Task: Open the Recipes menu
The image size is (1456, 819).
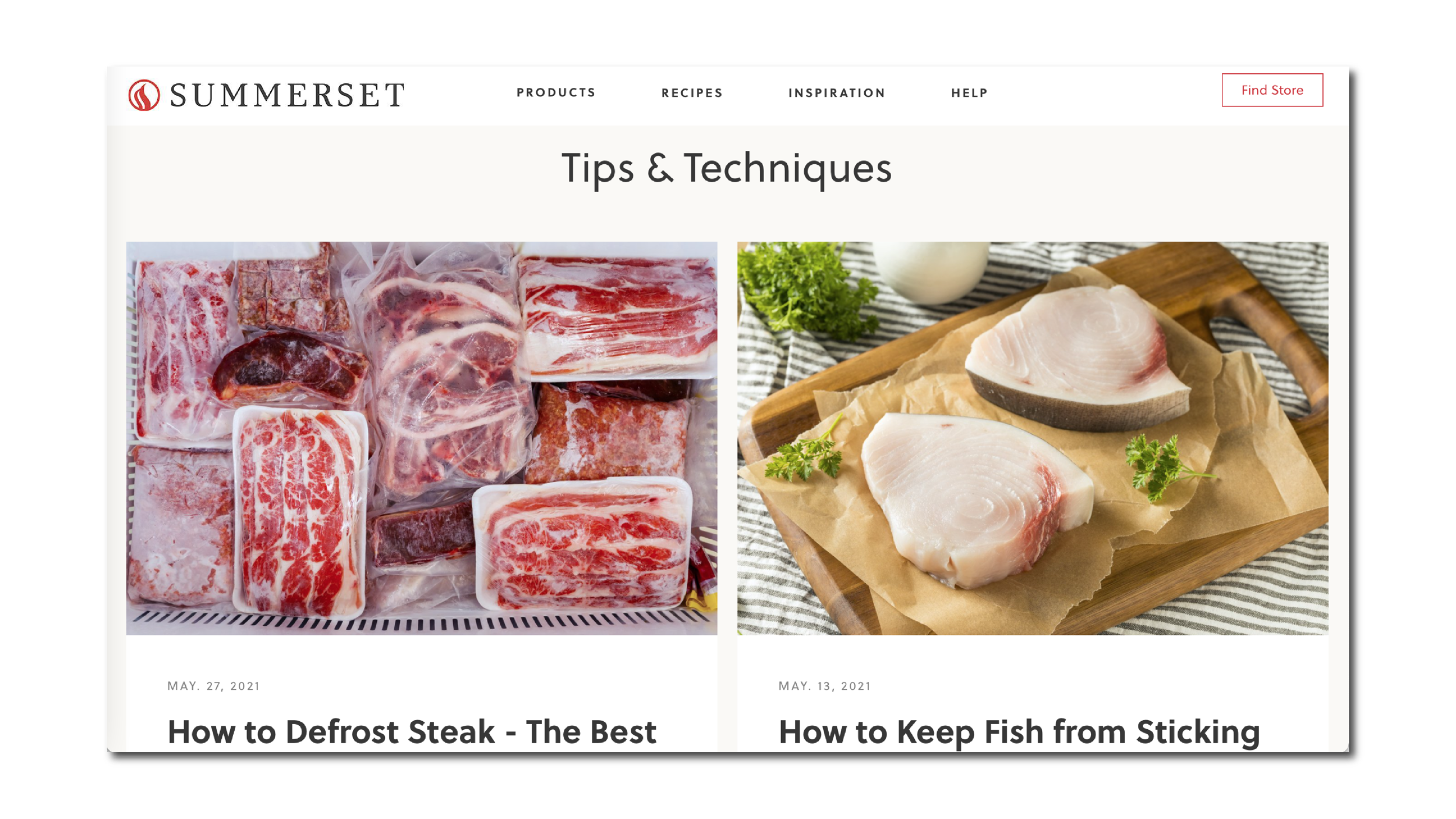Action: coord(692,93)
